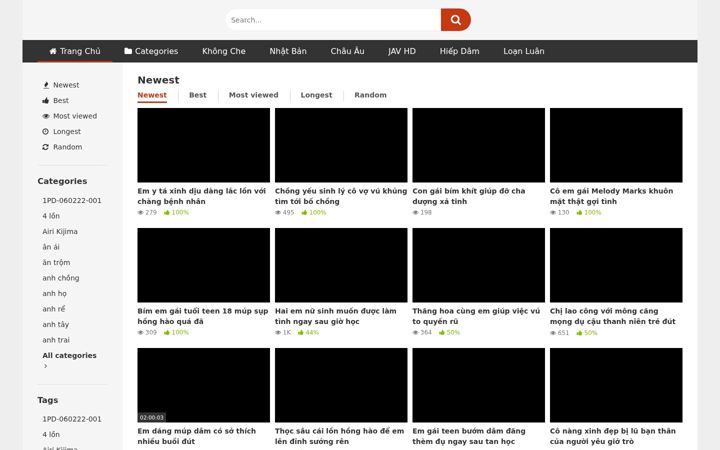The width and height of the screenshot is (720, 450).
Task: Open the Châu Âu navigation item
Action: click(347, 51)
